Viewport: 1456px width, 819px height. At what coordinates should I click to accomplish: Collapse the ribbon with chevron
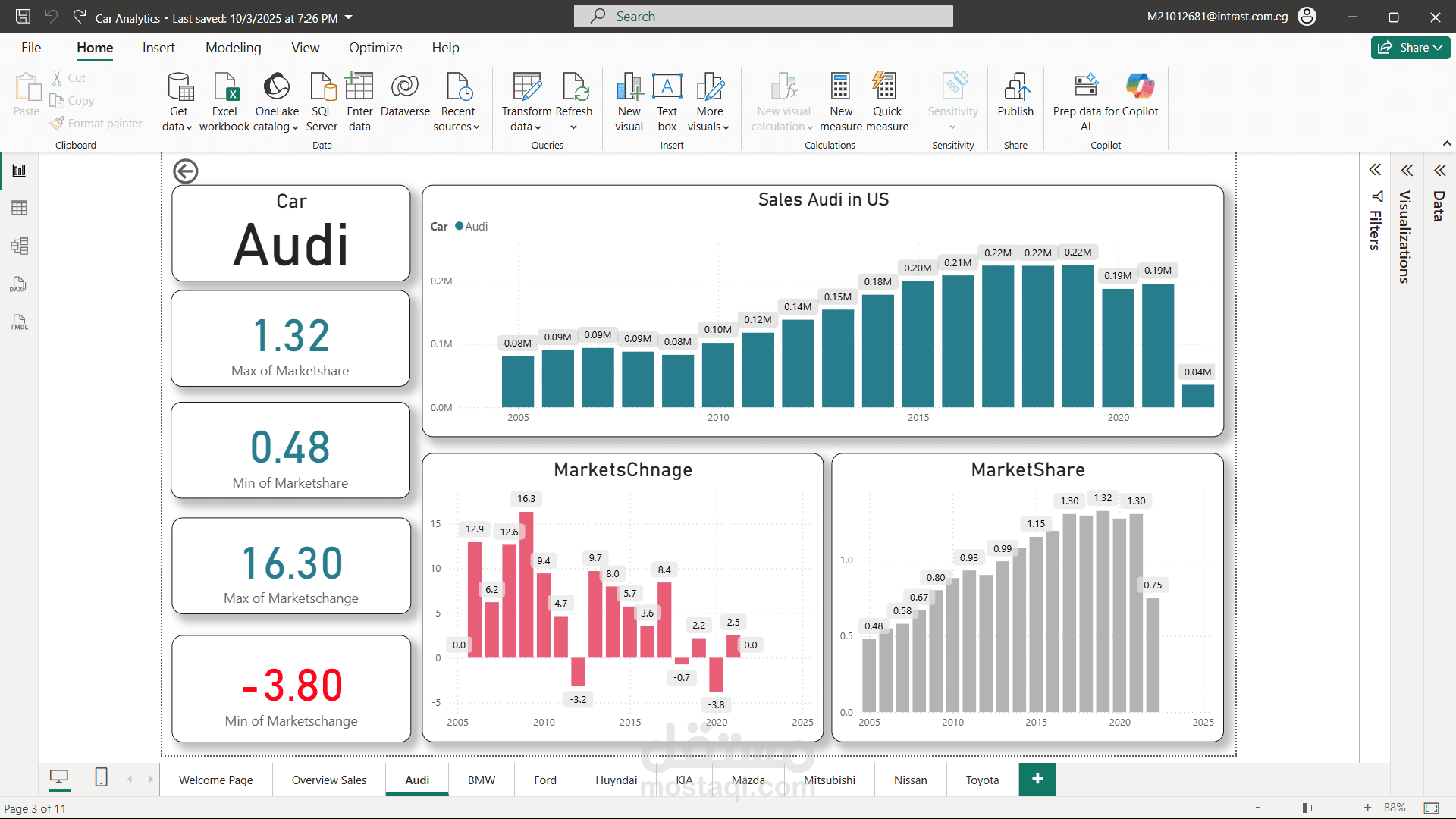pyautogui.click(x=1446, y=143)
